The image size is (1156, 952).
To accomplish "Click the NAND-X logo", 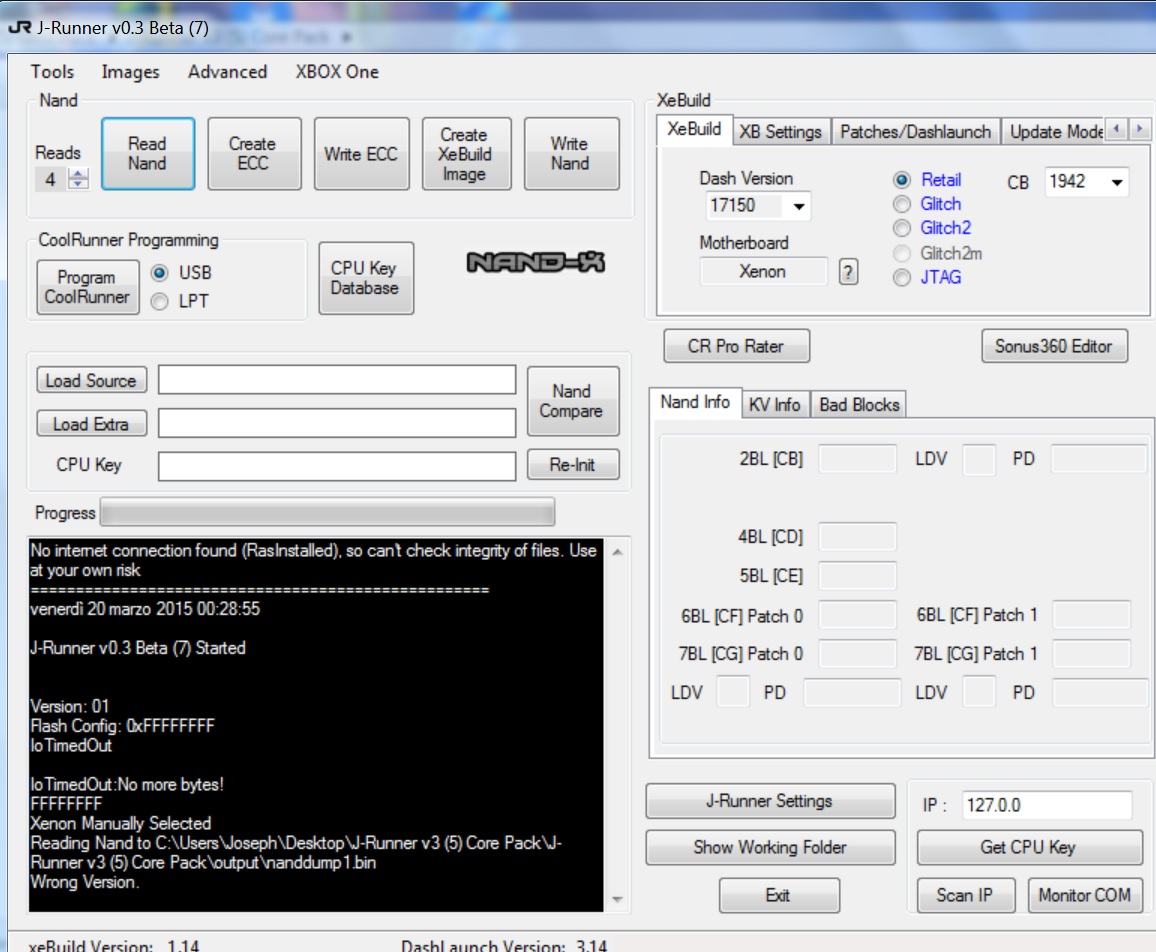I will click(536, 262).
